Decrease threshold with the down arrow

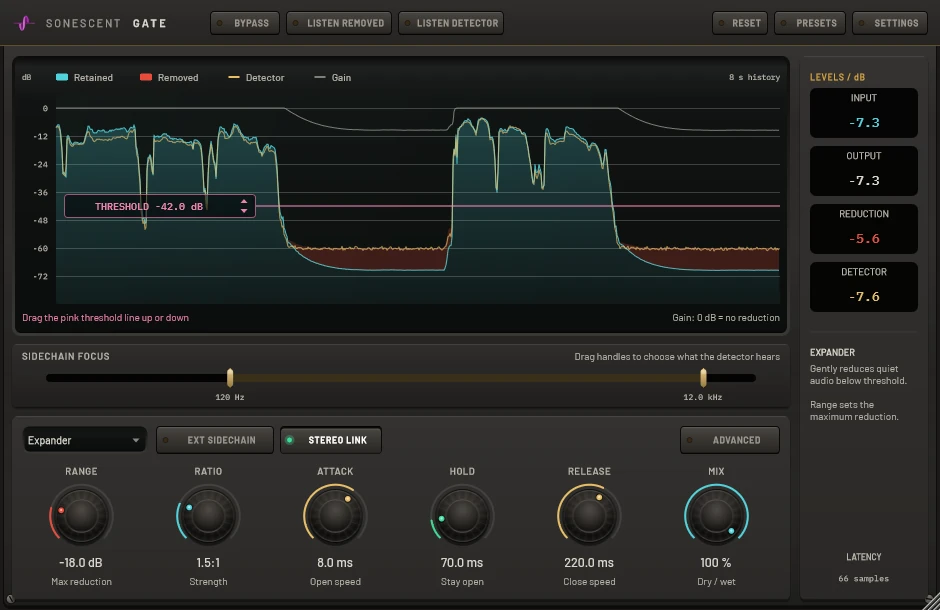pyautogui.click(x=244, y=211)
